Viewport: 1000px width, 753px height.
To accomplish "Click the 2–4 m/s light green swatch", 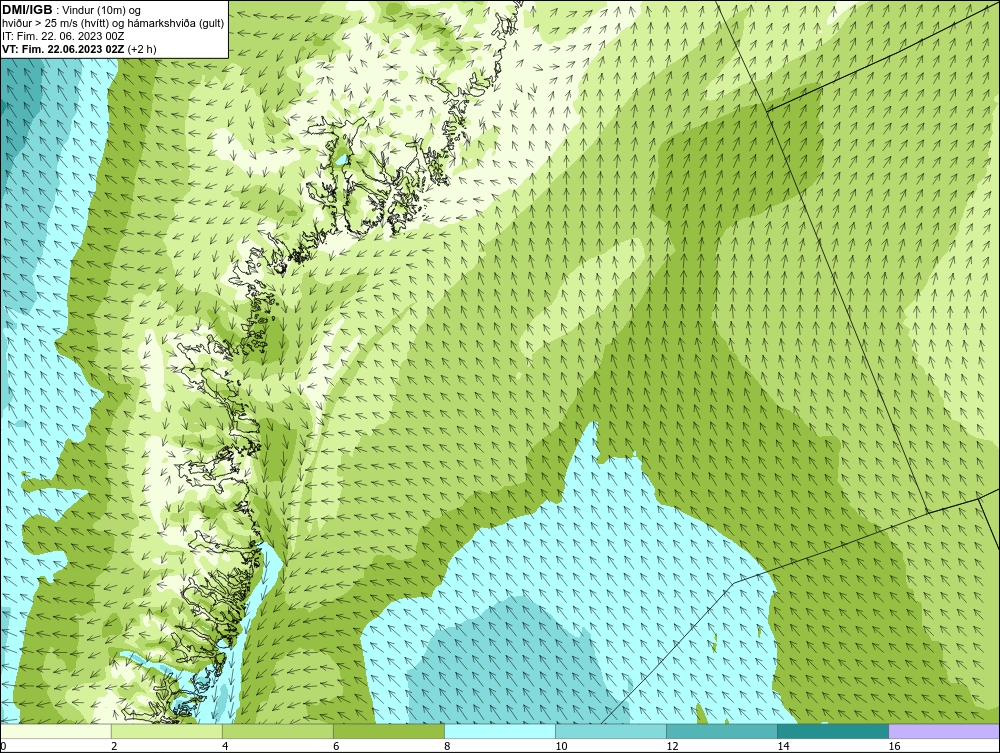I will pos(166,731).
